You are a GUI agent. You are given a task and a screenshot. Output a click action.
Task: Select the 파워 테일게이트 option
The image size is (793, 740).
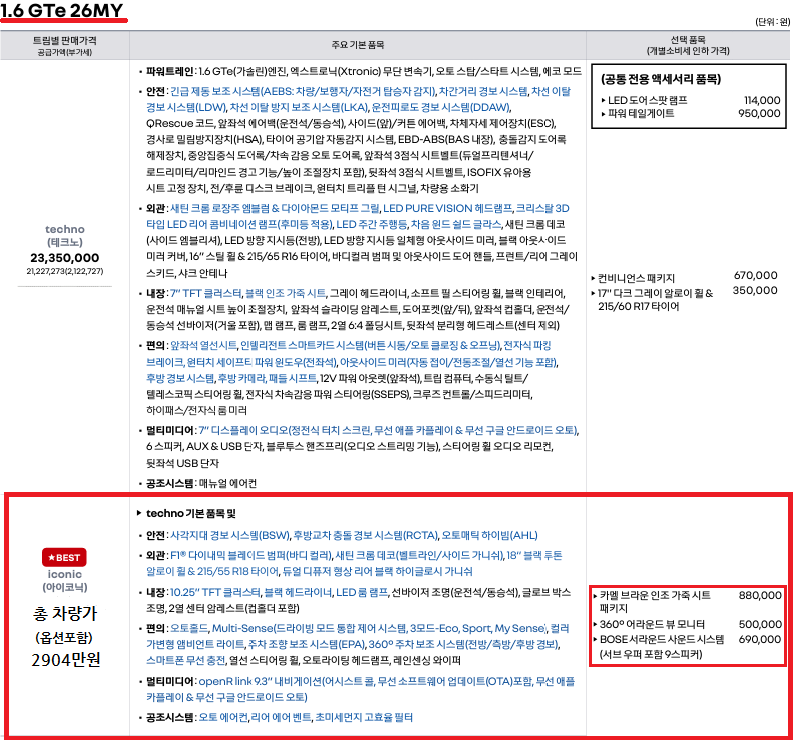click(645, 114)
